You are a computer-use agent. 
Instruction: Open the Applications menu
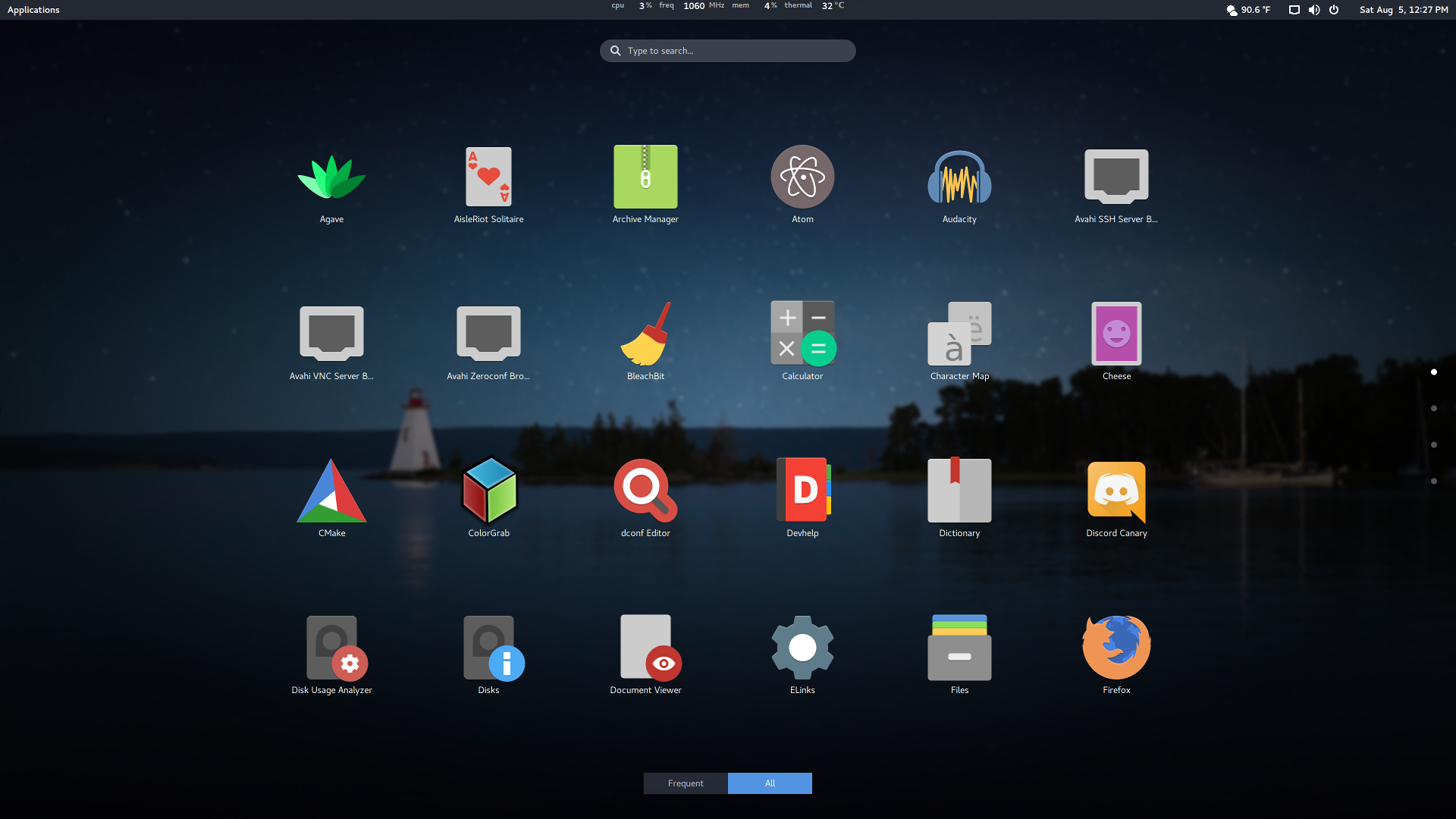point(33,10)
